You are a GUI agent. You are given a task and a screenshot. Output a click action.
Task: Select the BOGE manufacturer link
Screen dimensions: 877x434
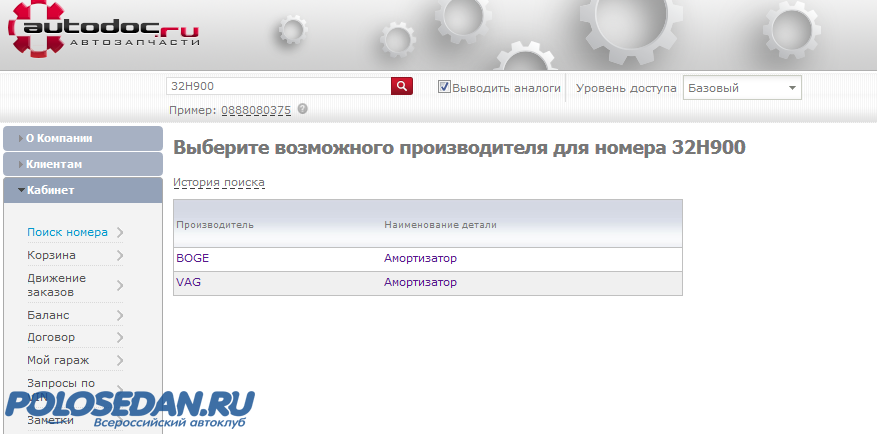(192, 258)
